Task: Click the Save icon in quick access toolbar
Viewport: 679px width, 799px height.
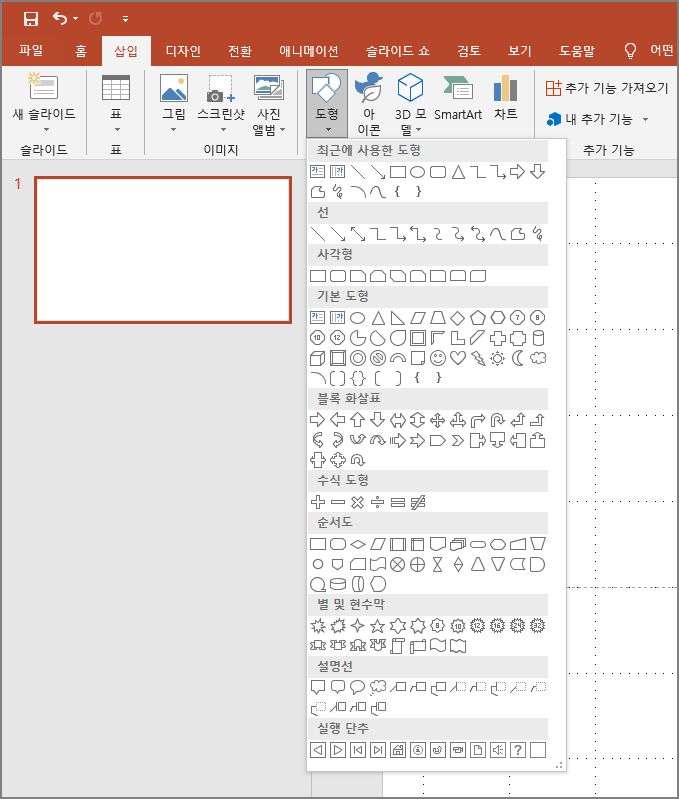Action: 31,19
